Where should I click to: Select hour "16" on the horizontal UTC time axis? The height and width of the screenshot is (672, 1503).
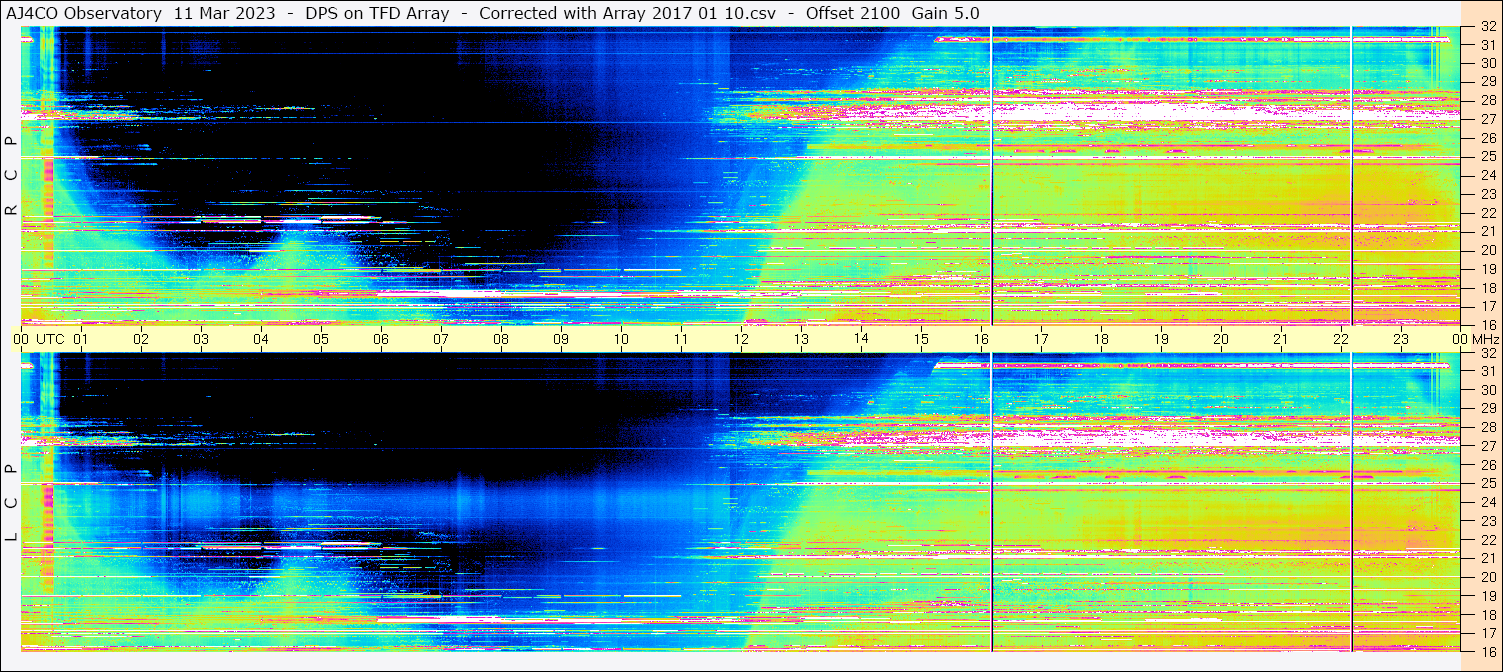pos(981,339)
